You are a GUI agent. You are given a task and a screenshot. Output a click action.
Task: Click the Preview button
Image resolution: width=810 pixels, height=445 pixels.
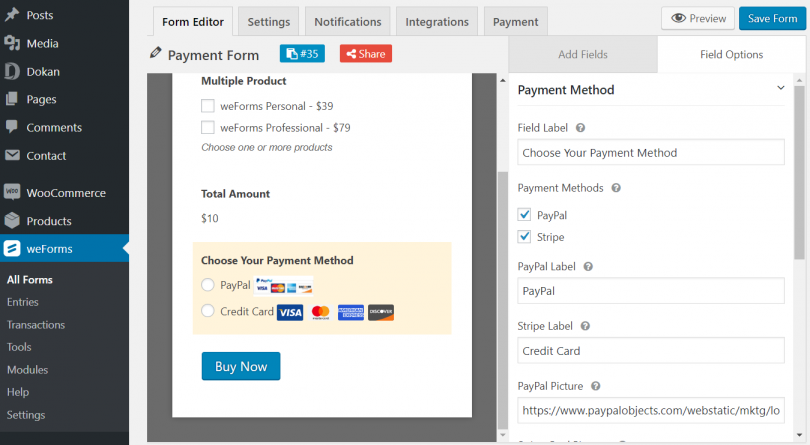[x=698, y=19]
